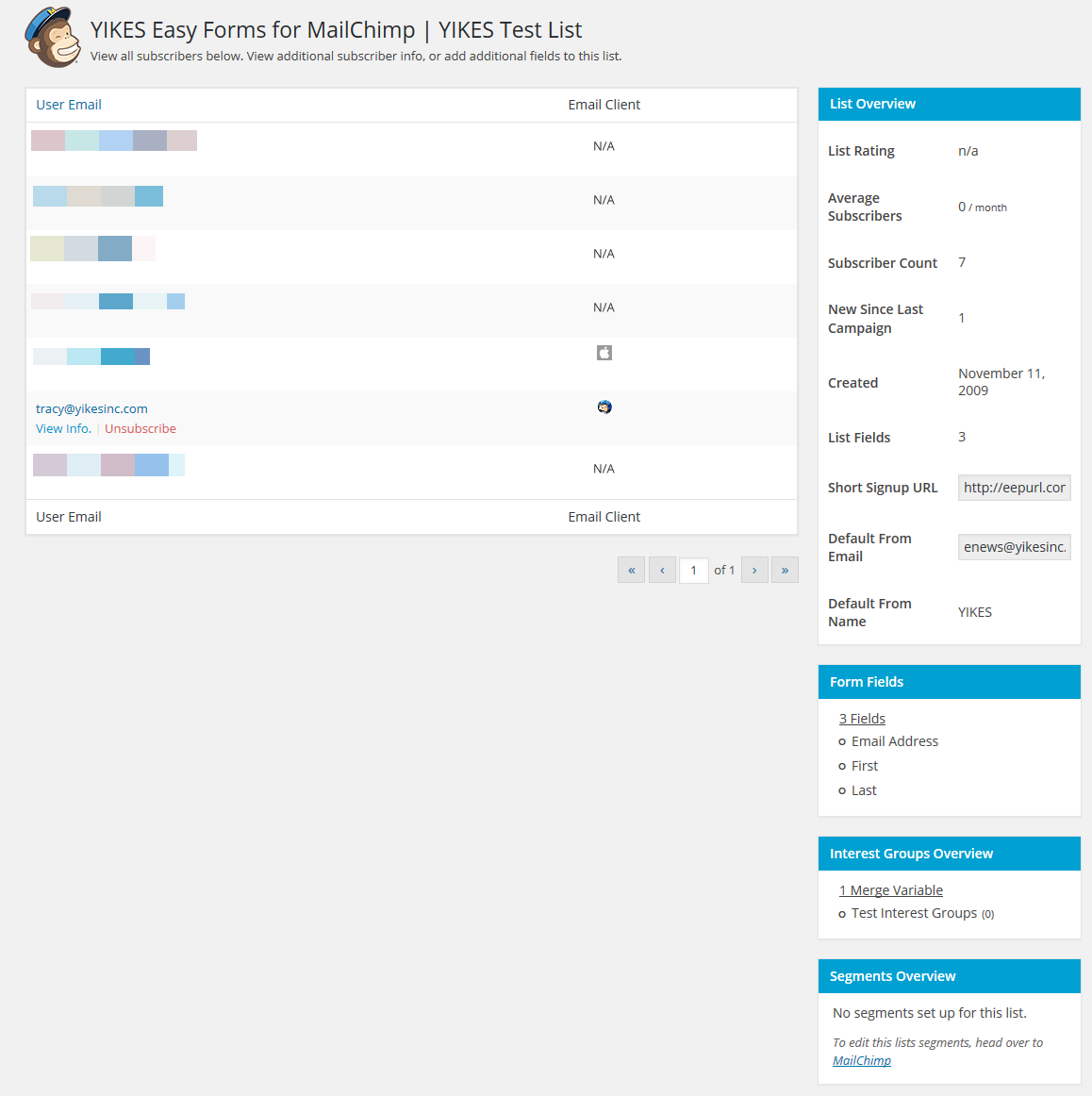
Task: Go to last page of subscribers
Action: [x=785, y=570]
